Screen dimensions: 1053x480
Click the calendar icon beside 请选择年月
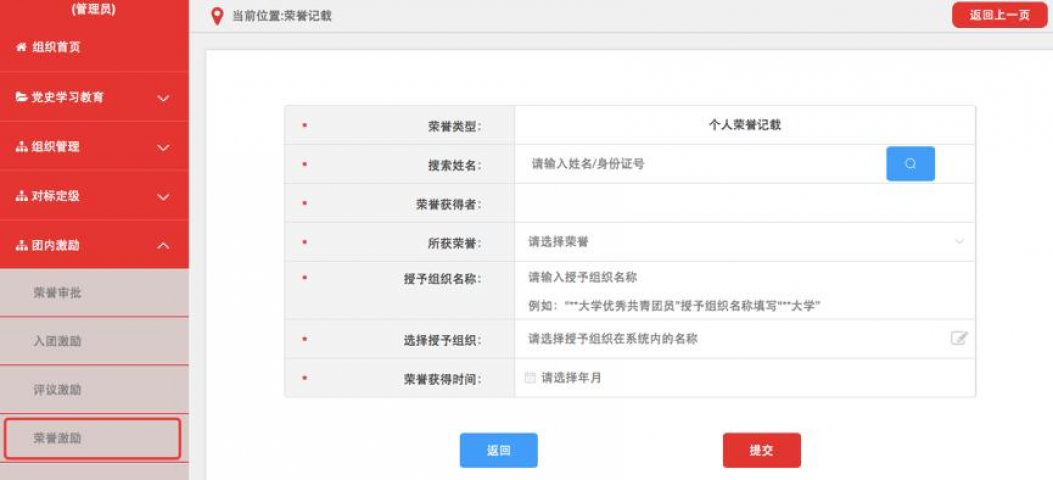click(x=530, y=378)
